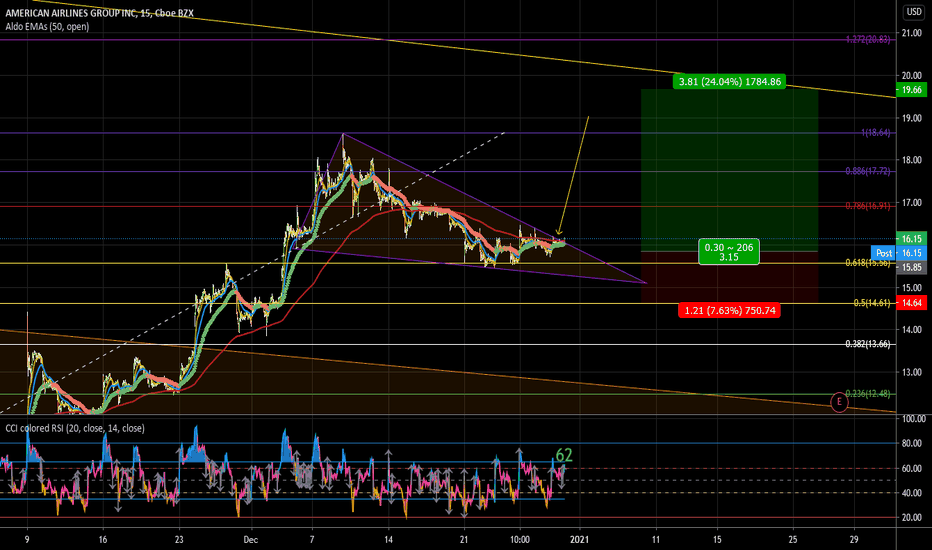Click the 1.272(20.83) Fibonacci level label
This screenshot has width=932, height=550.
(868, 40)
